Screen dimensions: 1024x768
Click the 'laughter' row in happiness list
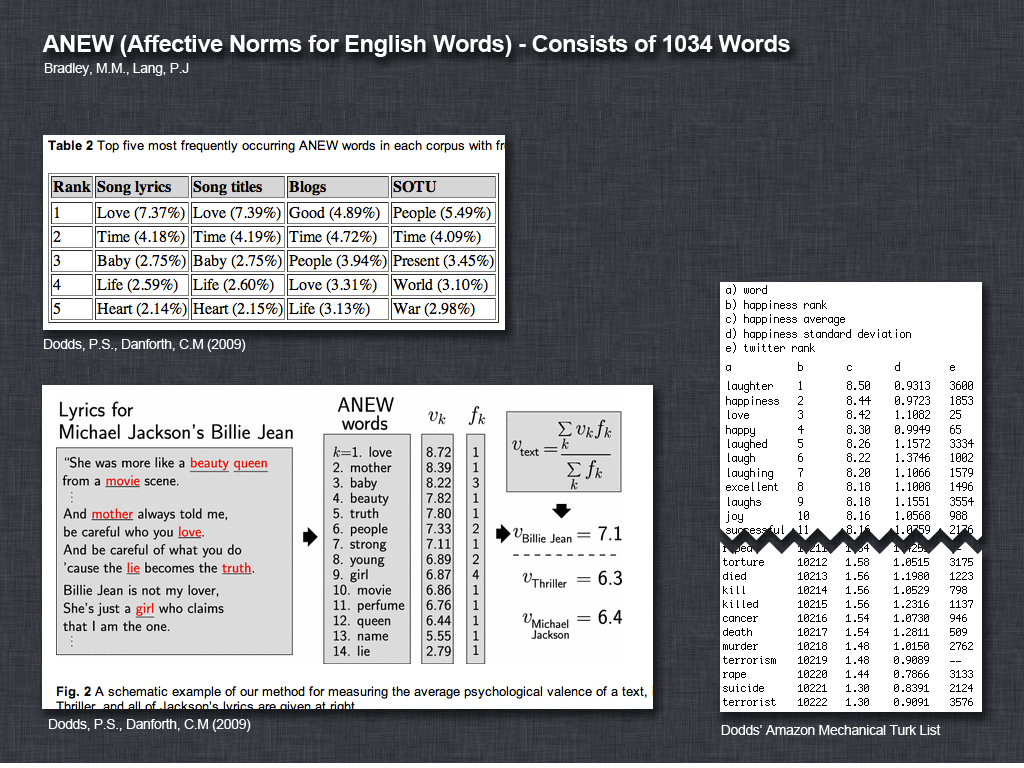750,386
